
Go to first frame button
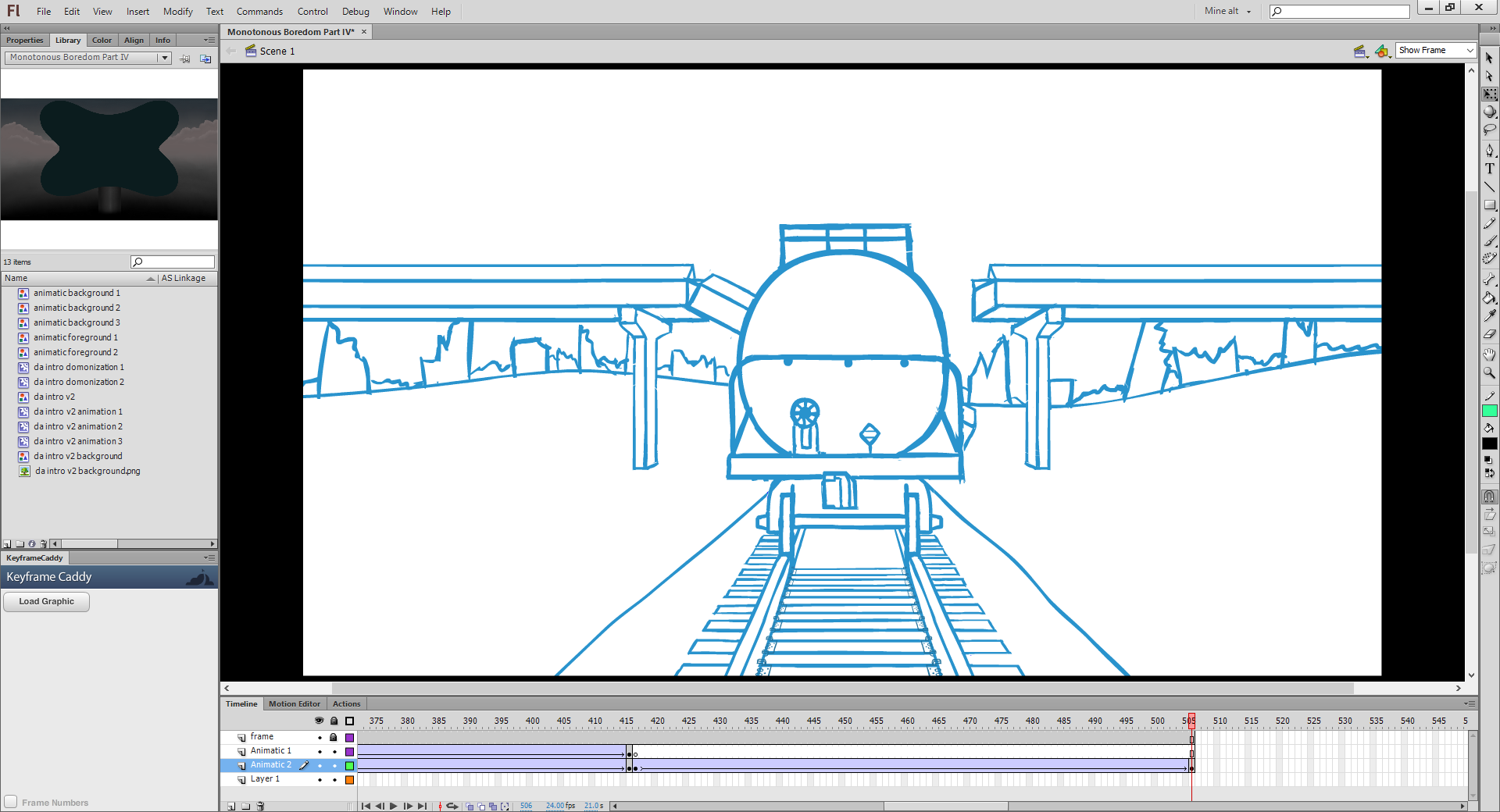[366, 807]
